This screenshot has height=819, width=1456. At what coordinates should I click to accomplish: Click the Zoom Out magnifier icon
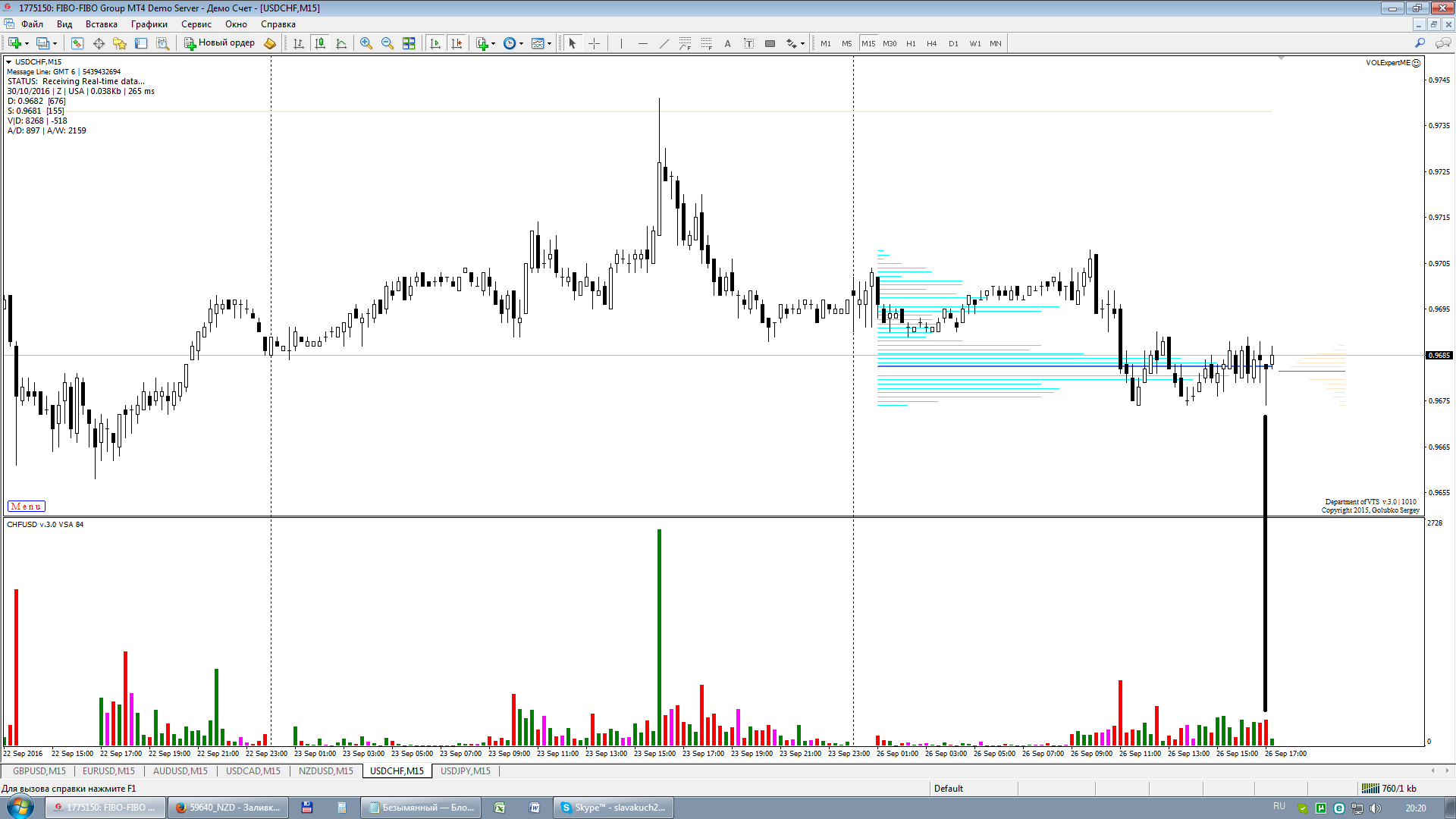388,43
